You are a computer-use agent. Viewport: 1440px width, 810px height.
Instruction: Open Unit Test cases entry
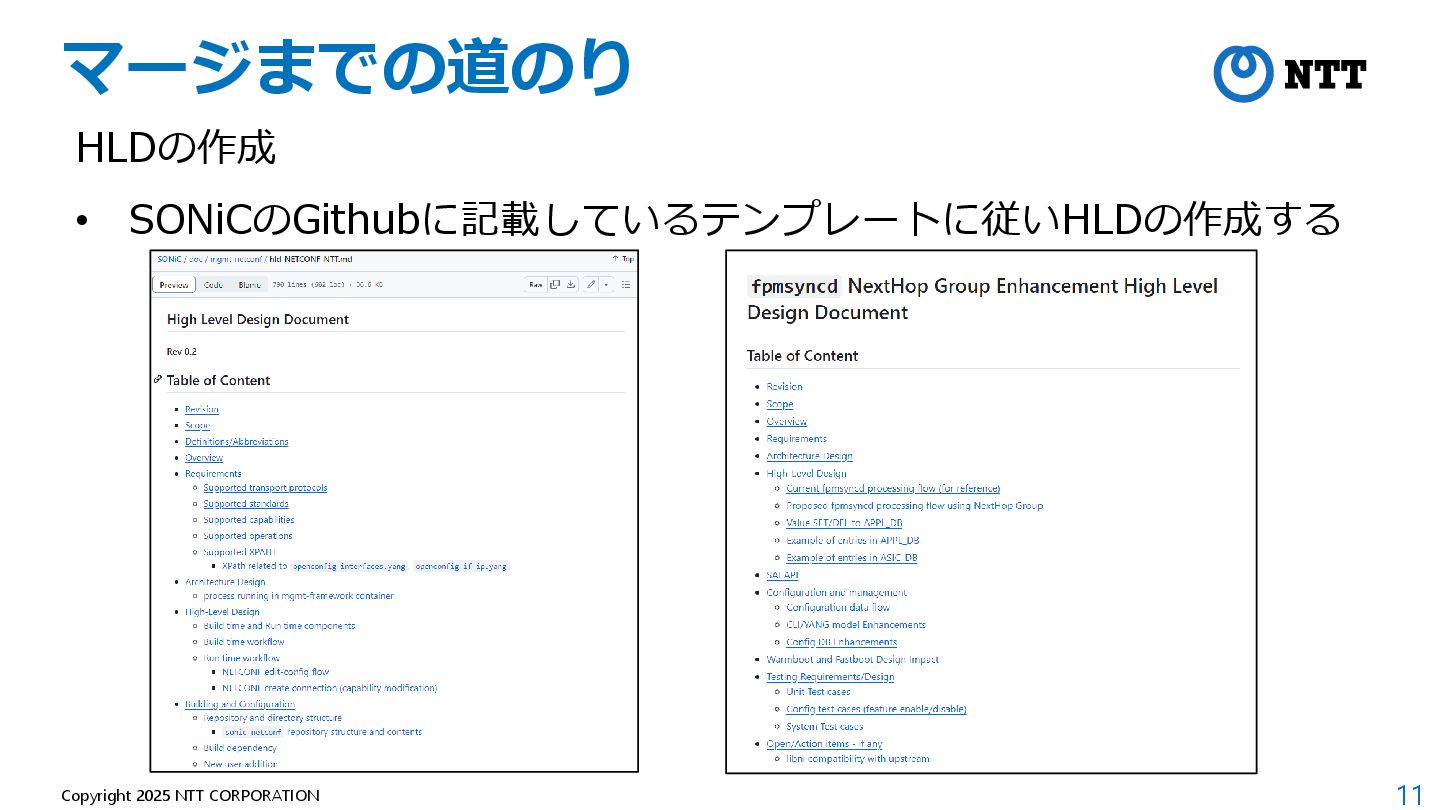818,692
